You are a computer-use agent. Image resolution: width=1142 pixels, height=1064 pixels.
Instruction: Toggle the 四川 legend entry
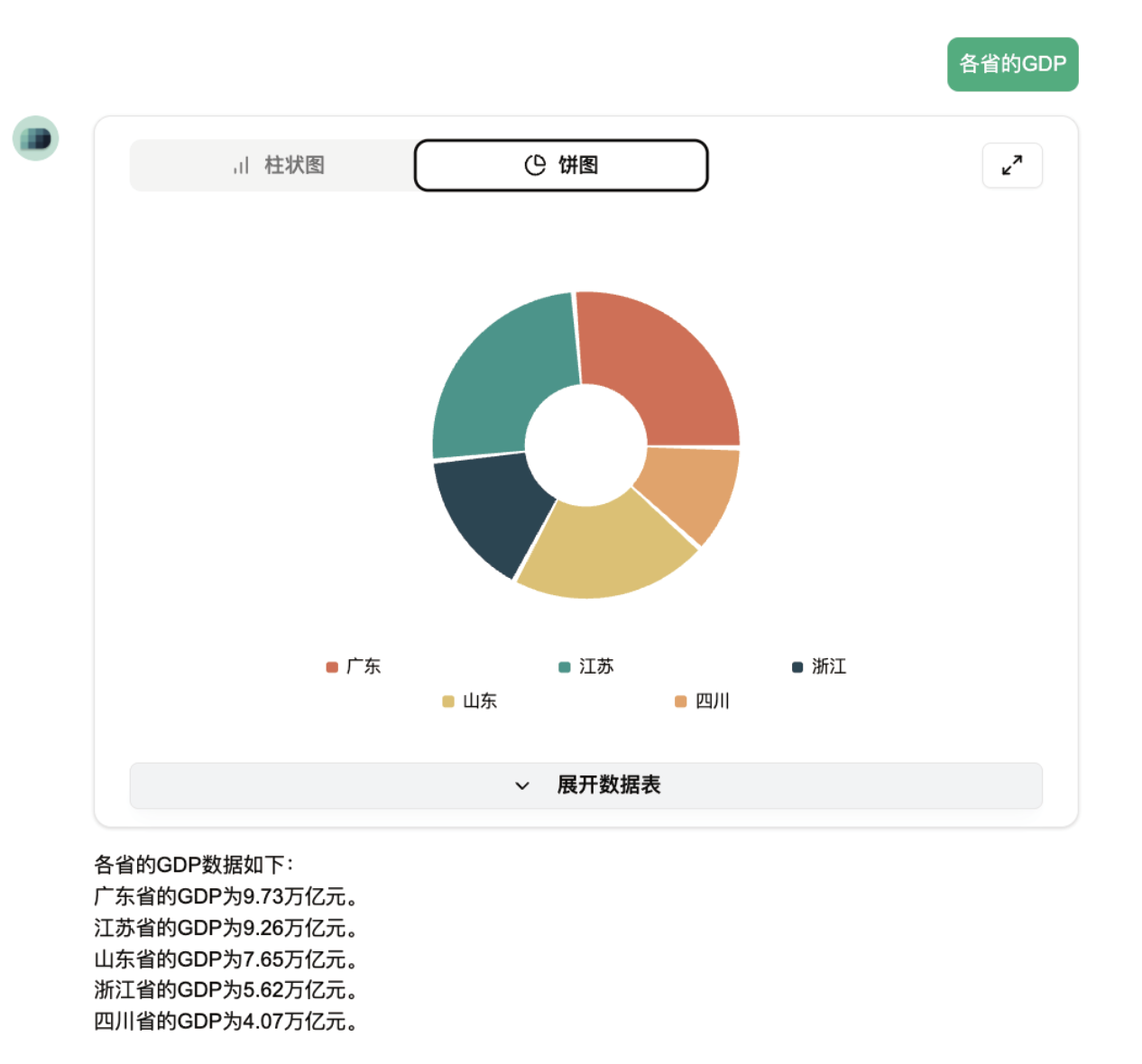pyautogui.click(x=703, y=701)
